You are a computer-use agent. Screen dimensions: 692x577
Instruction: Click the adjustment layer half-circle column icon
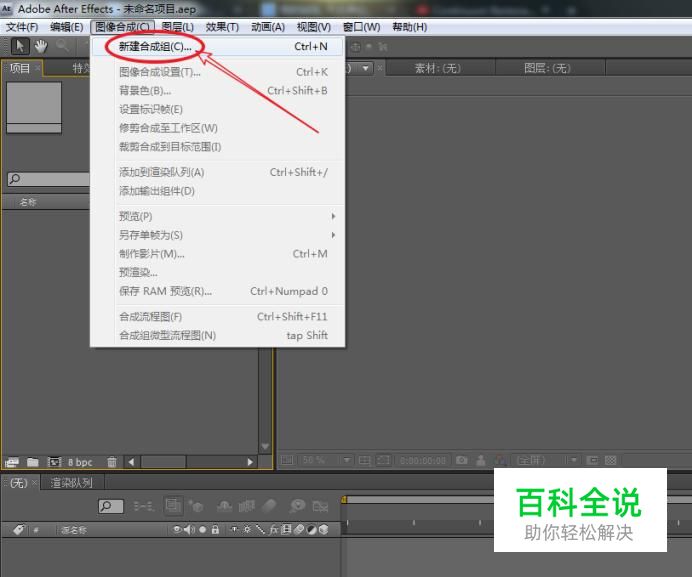click(312, 529)
